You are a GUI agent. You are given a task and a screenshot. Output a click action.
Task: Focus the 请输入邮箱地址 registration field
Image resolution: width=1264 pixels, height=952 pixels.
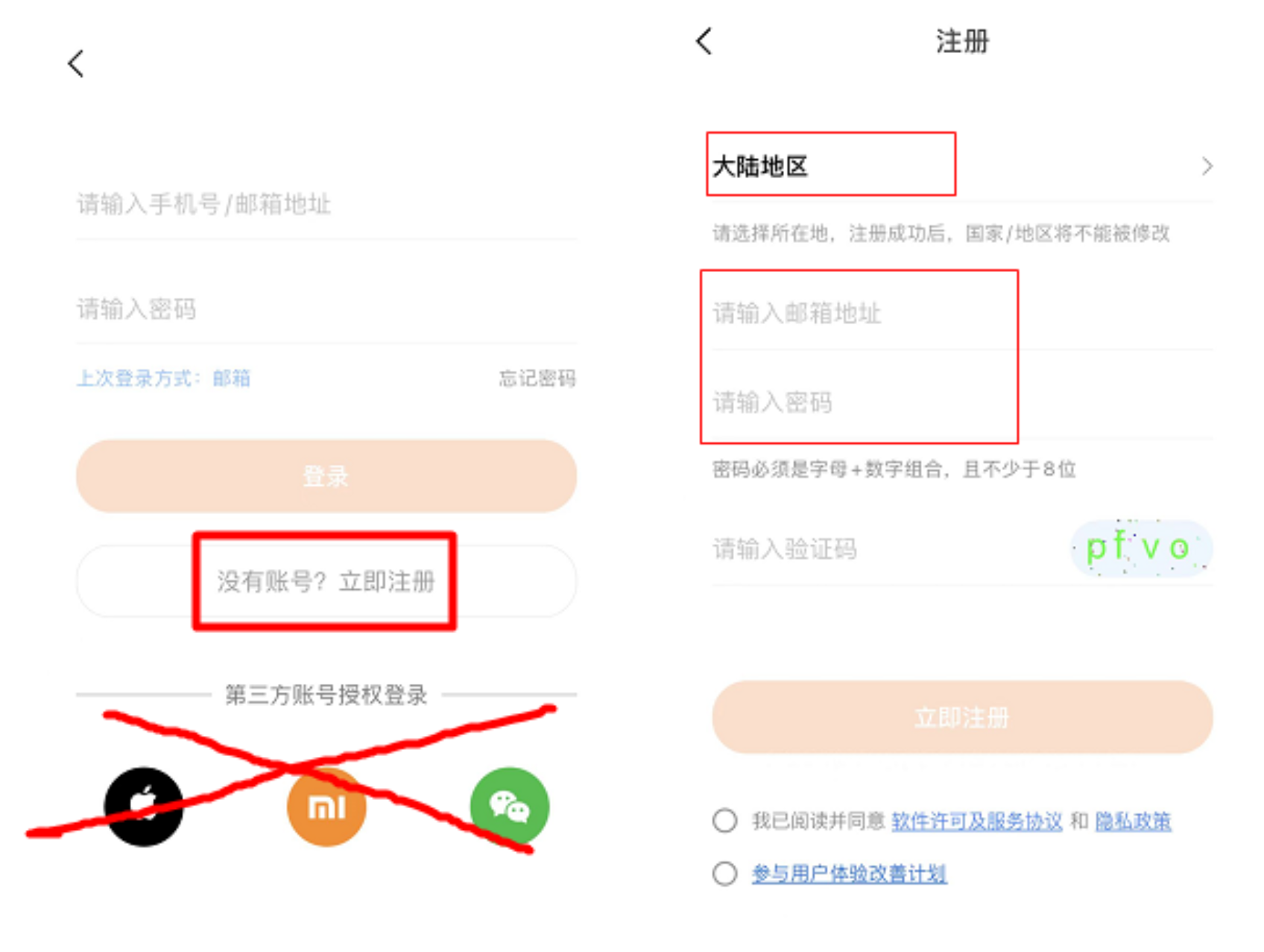point(962,314)
